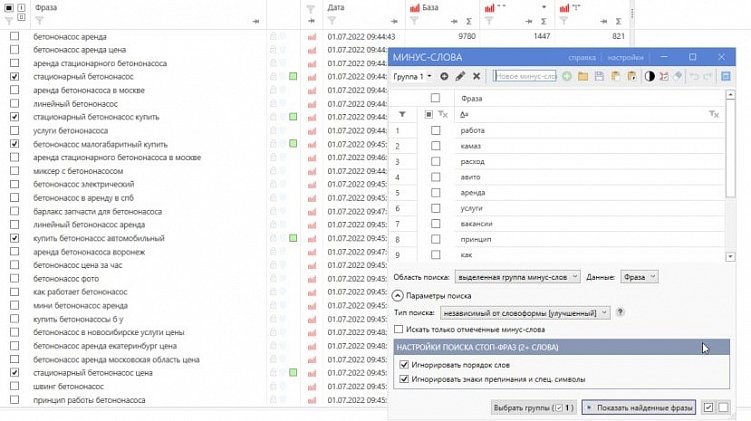The image size is (751, 421).
Task: Select phrase швинг бетононасос
Action: (x=68, y=386)
